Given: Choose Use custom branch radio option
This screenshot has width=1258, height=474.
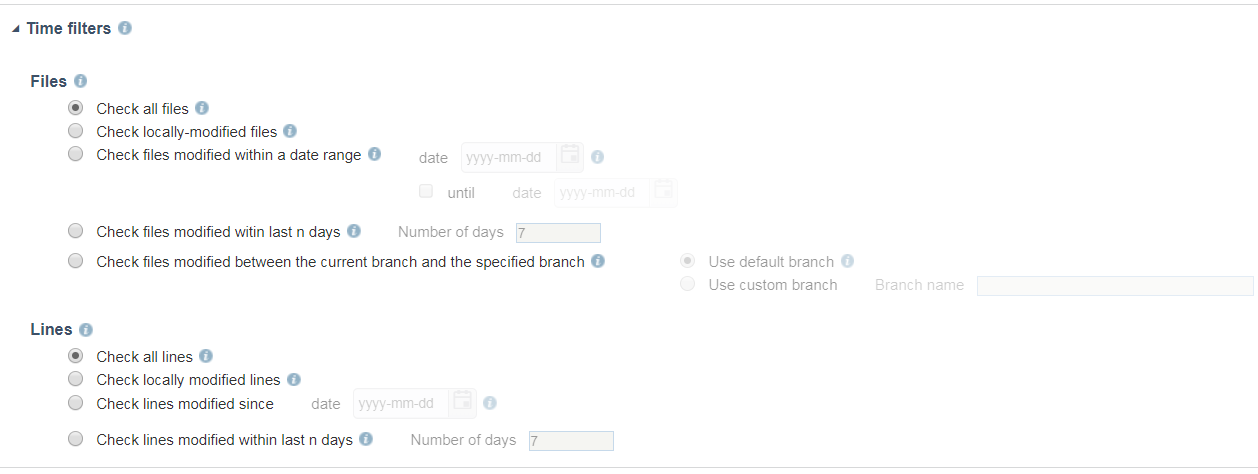Looking at the screenshot, I should click(687, 284).
